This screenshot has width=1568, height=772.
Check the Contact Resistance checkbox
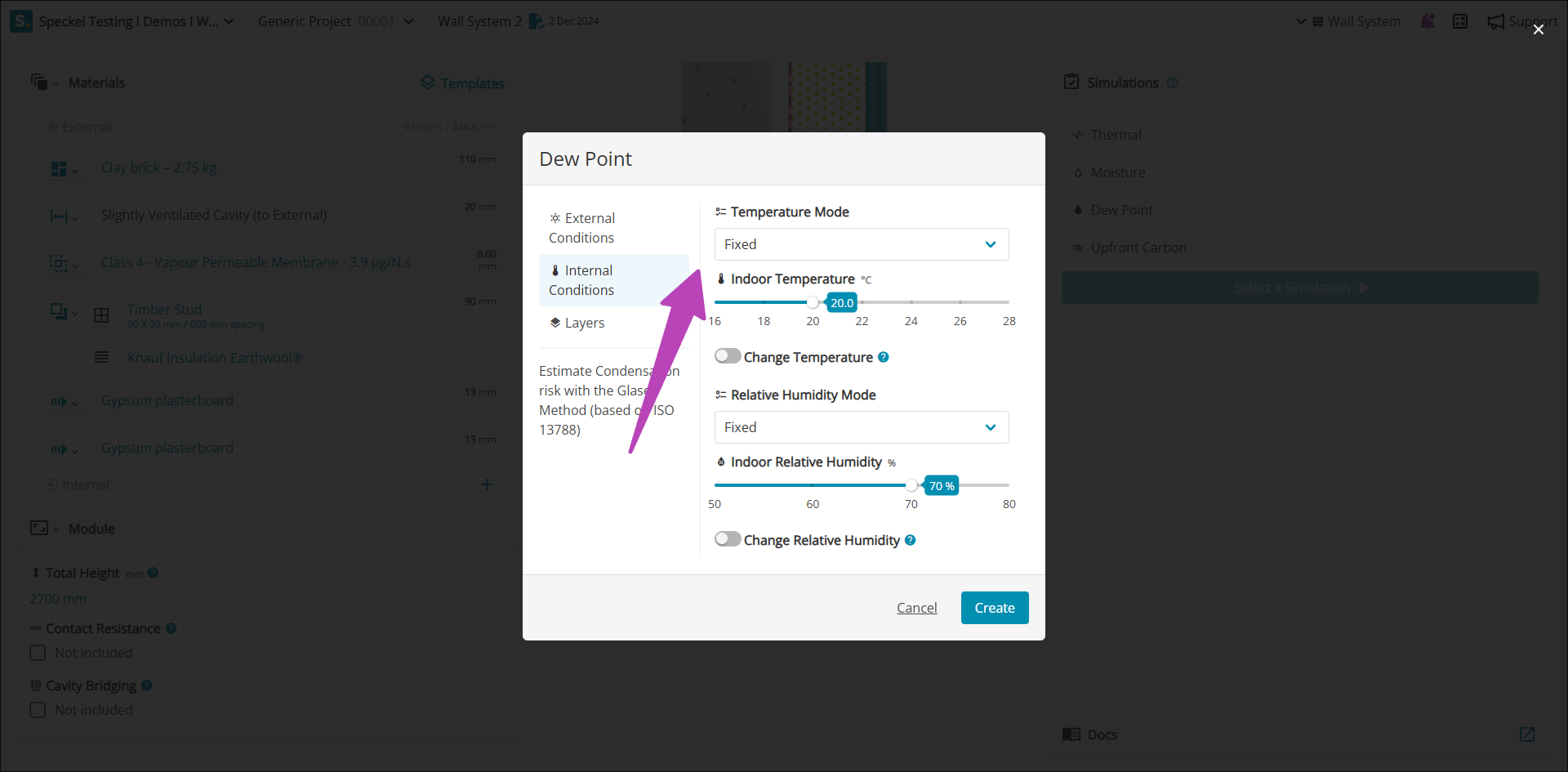click(x=38, y=653)
